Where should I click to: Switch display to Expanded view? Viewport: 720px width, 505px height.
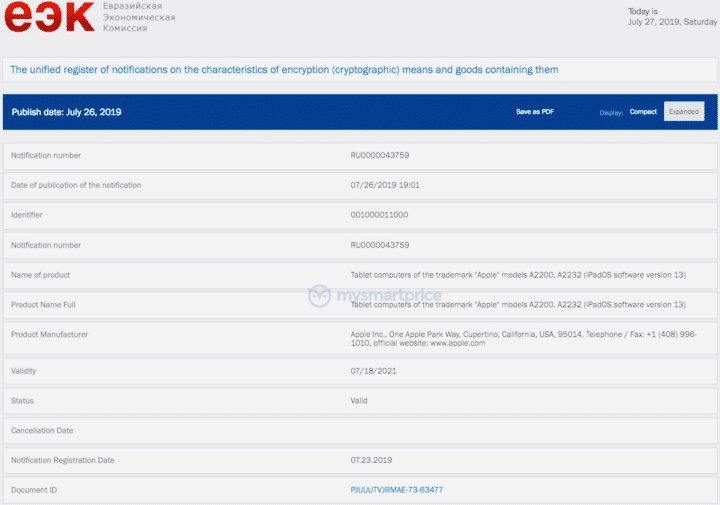click(684, 112)
